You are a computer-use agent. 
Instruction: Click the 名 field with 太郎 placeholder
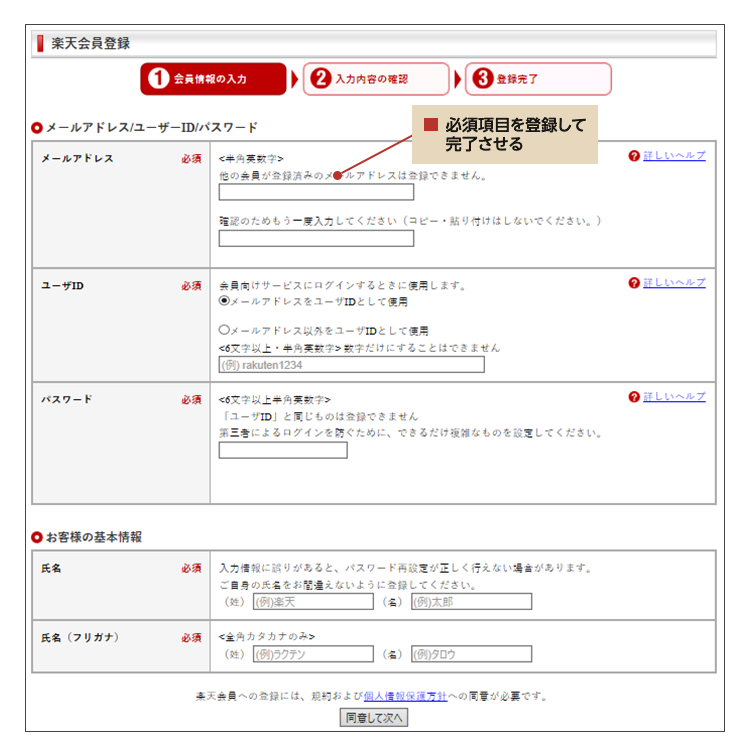coord(472,601)
